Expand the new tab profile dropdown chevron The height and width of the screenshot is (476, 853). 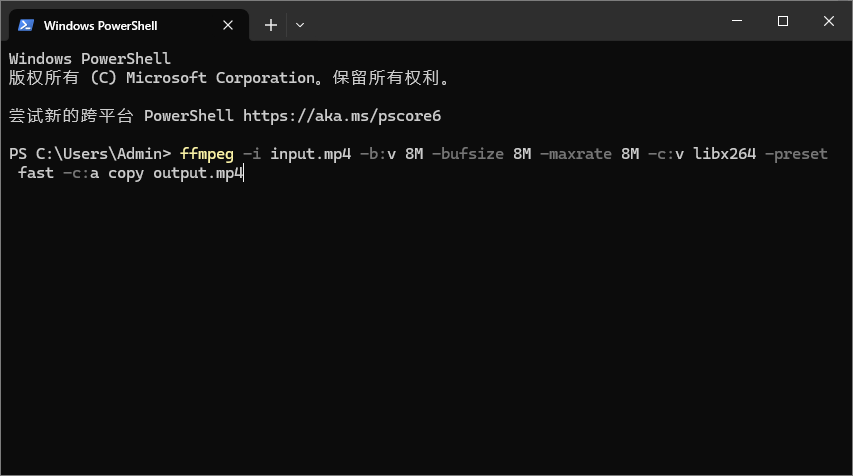[x=300, y=24]
